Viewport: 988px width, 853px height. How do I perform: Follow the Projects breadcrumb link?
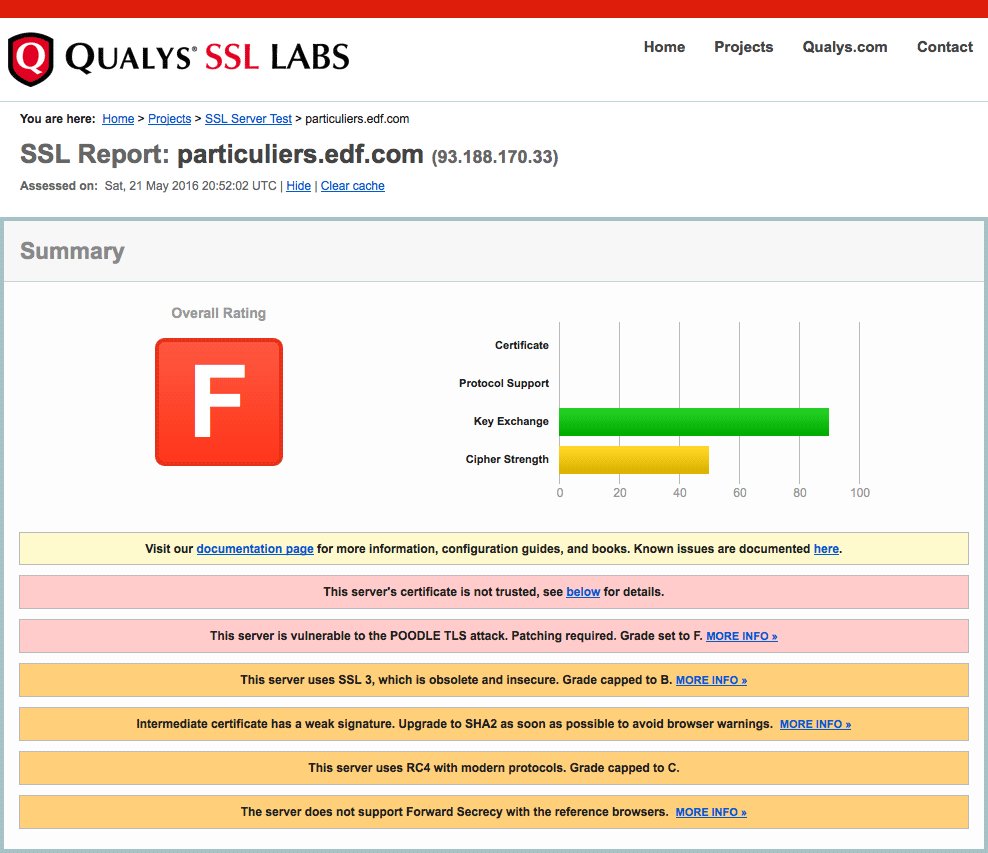tap(169, 119)
